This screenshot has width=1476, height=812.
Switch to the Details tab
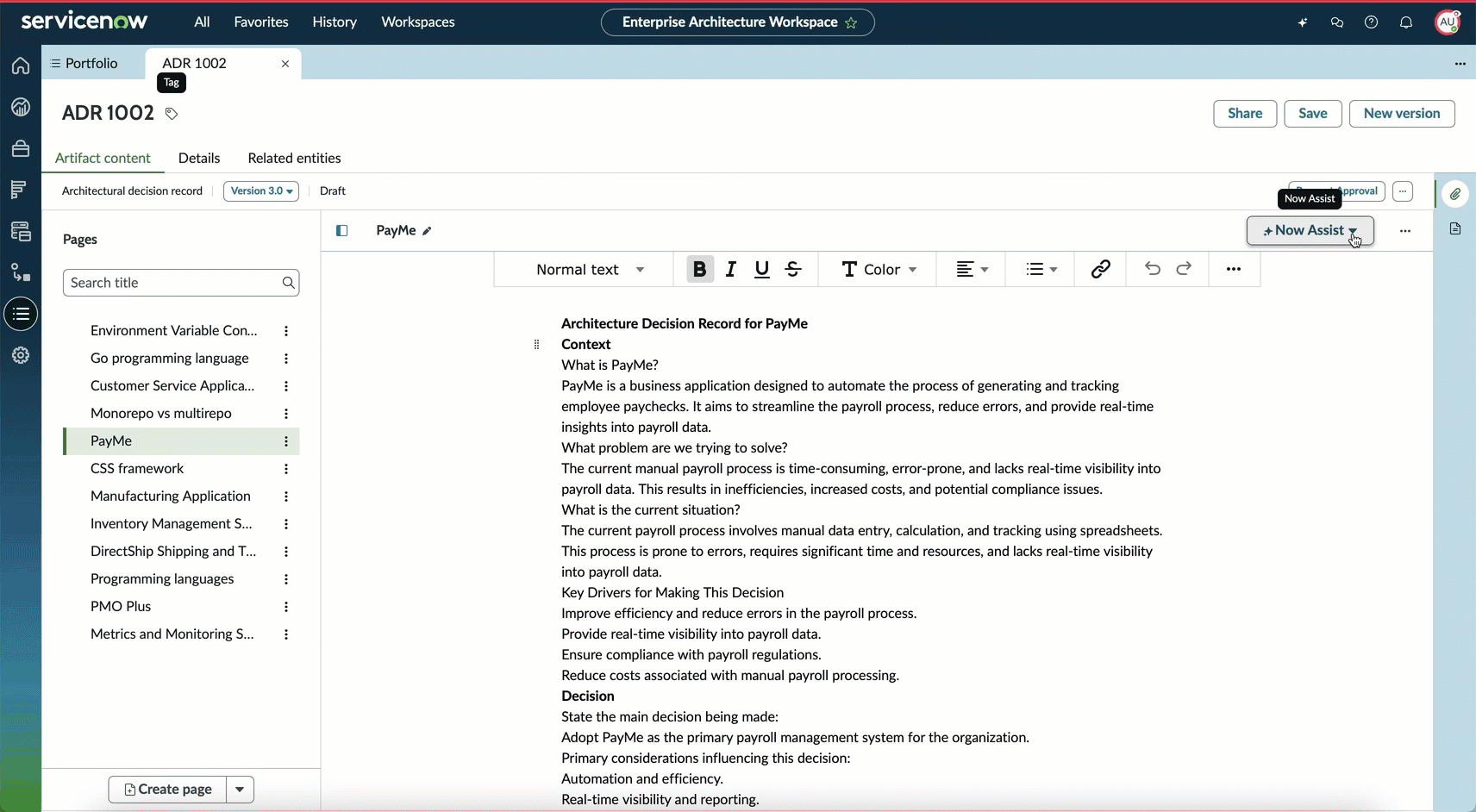coord(199,159)
